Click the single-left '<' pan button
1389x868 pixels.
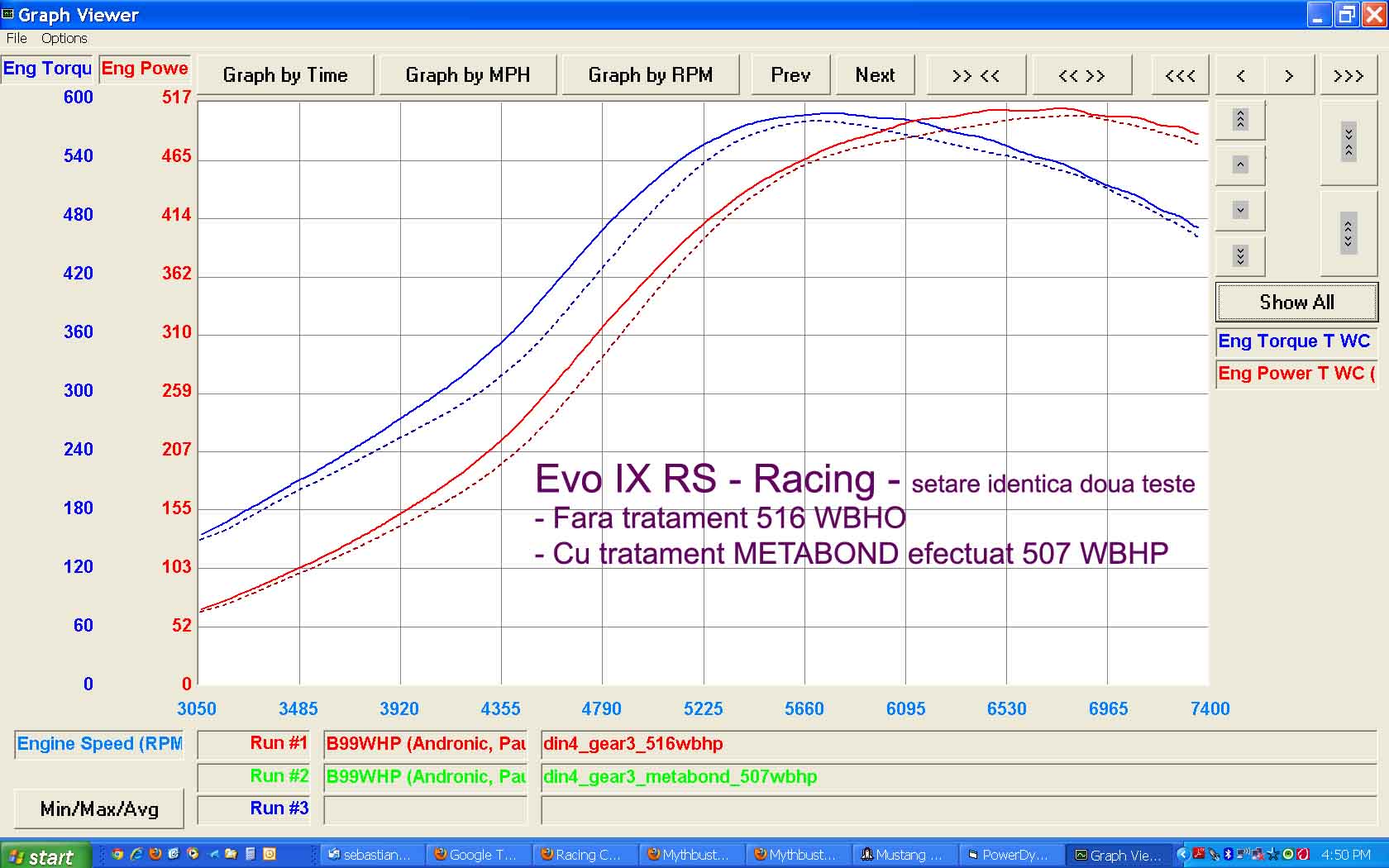click(1241, 75)
